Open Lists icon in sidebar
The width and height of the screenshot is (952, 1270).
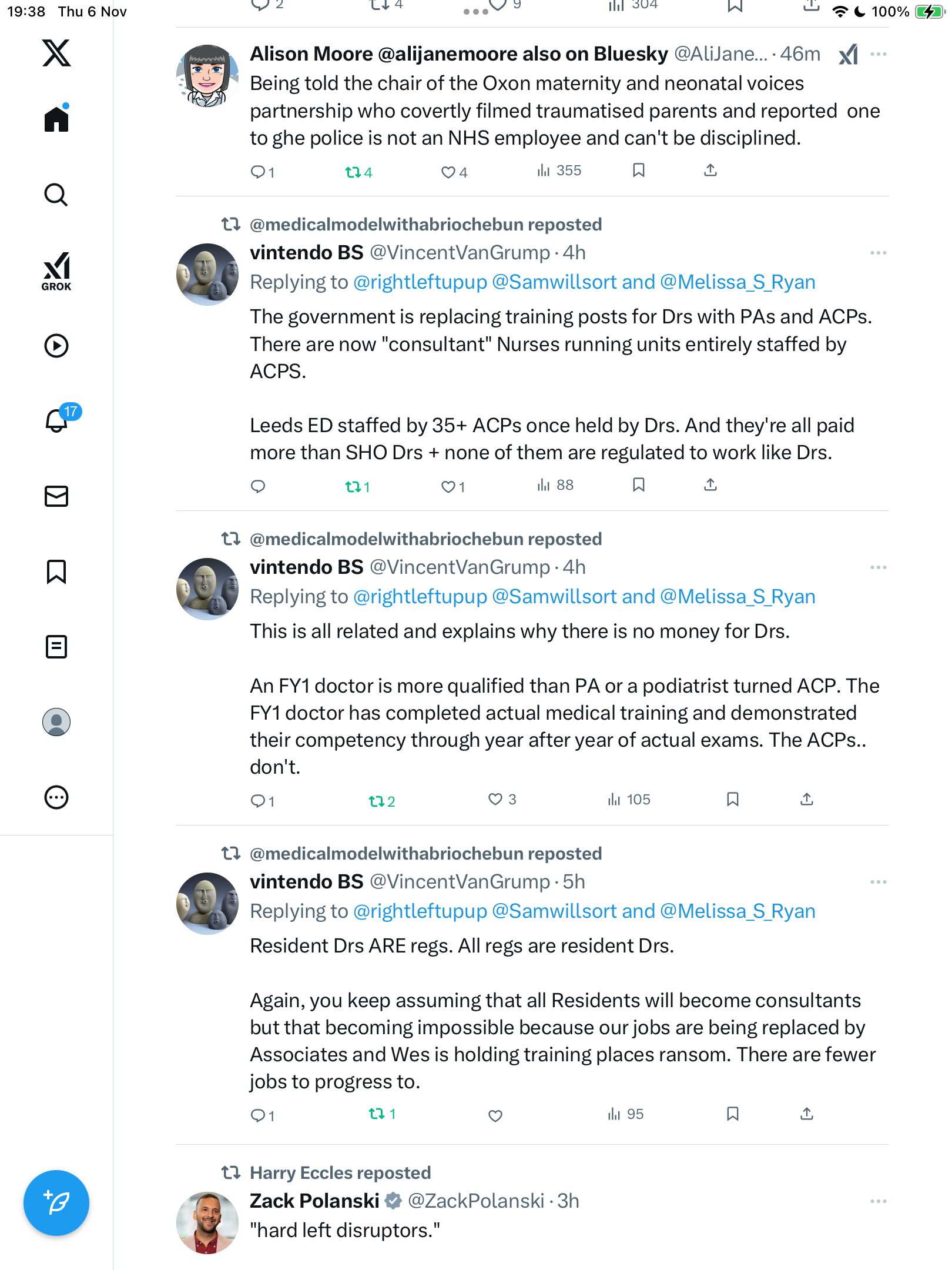pos(56,647)
